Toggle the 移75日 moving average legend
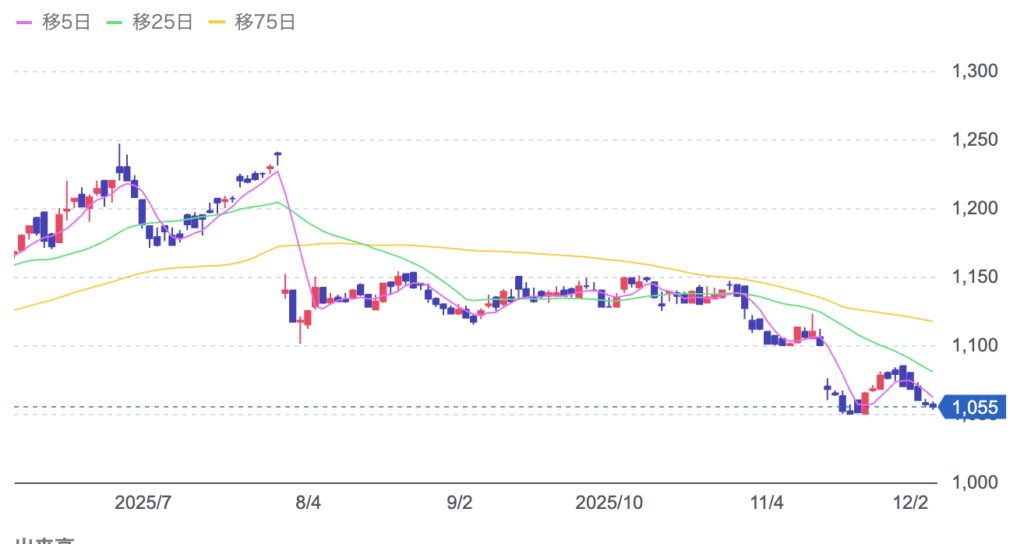Screen dimensions: 1024x544 265,22
